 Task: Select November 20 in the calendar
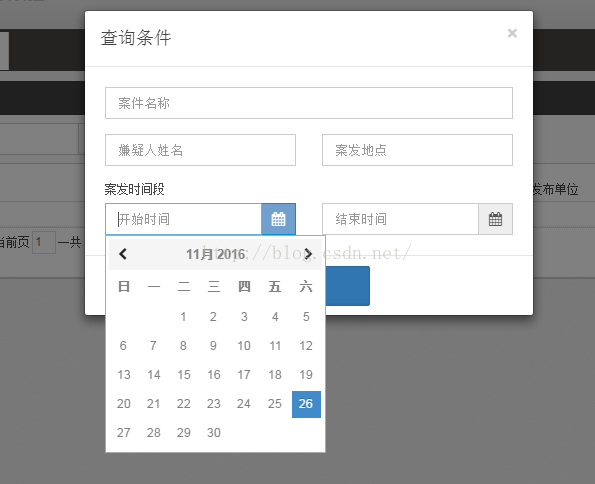point(123,404)
